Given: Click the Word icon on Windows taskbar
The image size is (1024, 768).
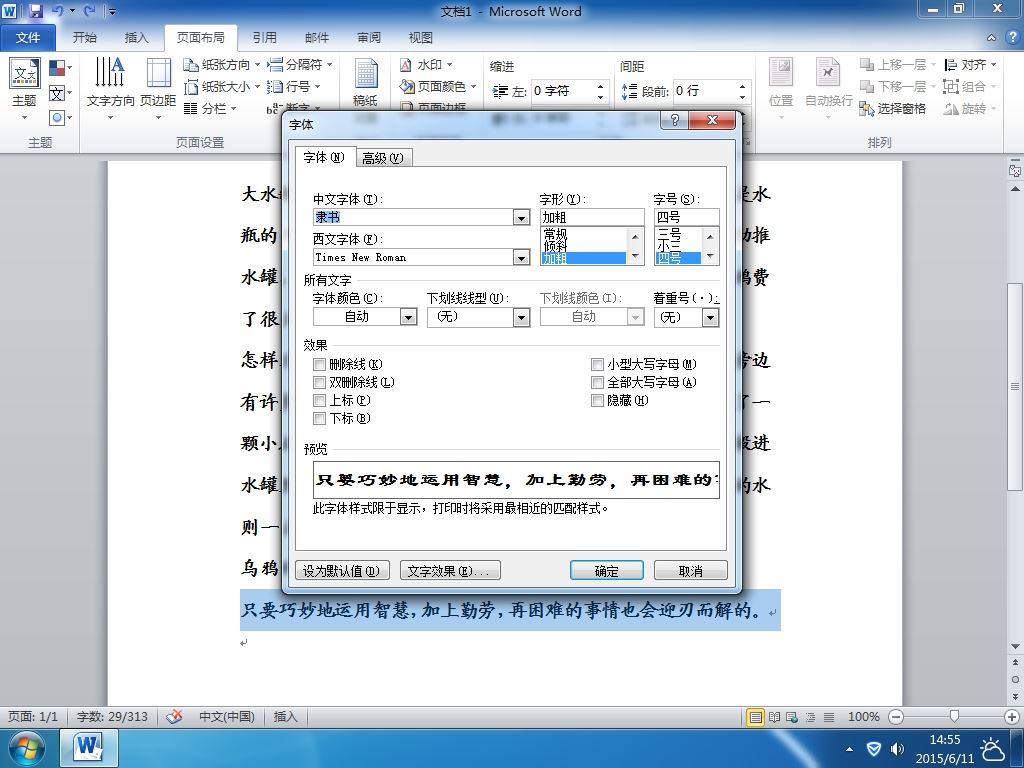Looking at the screenshot, I should (x=89, y=748).
